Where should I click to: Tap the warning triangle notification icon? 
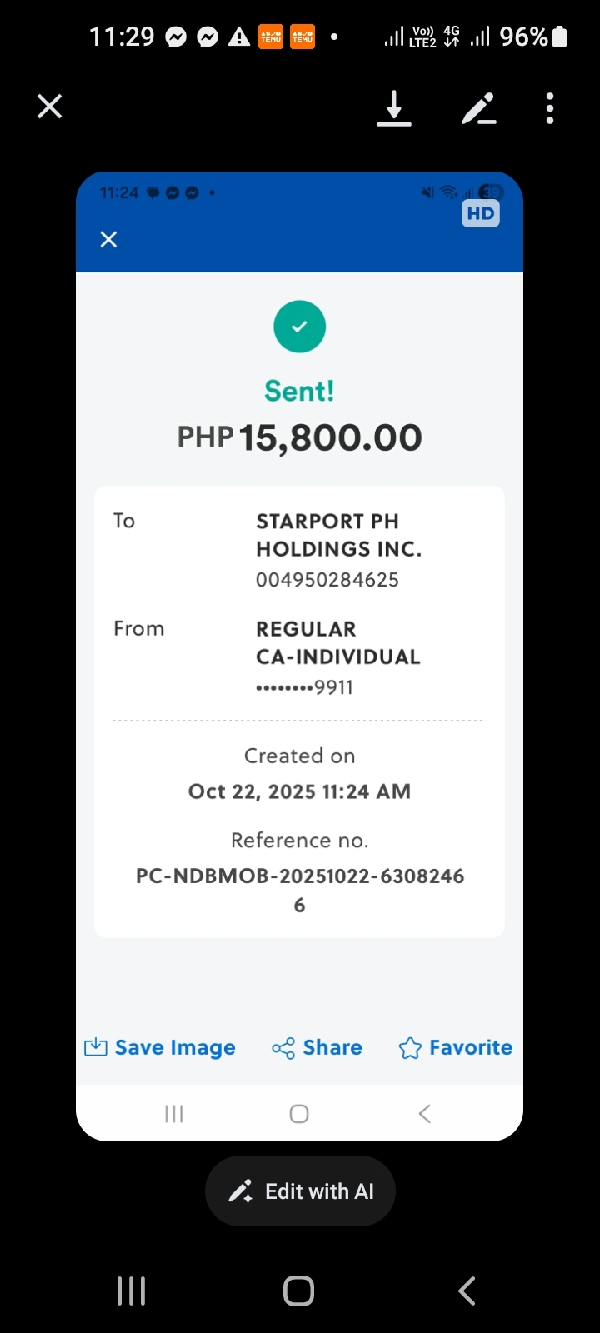coord(239,38)
